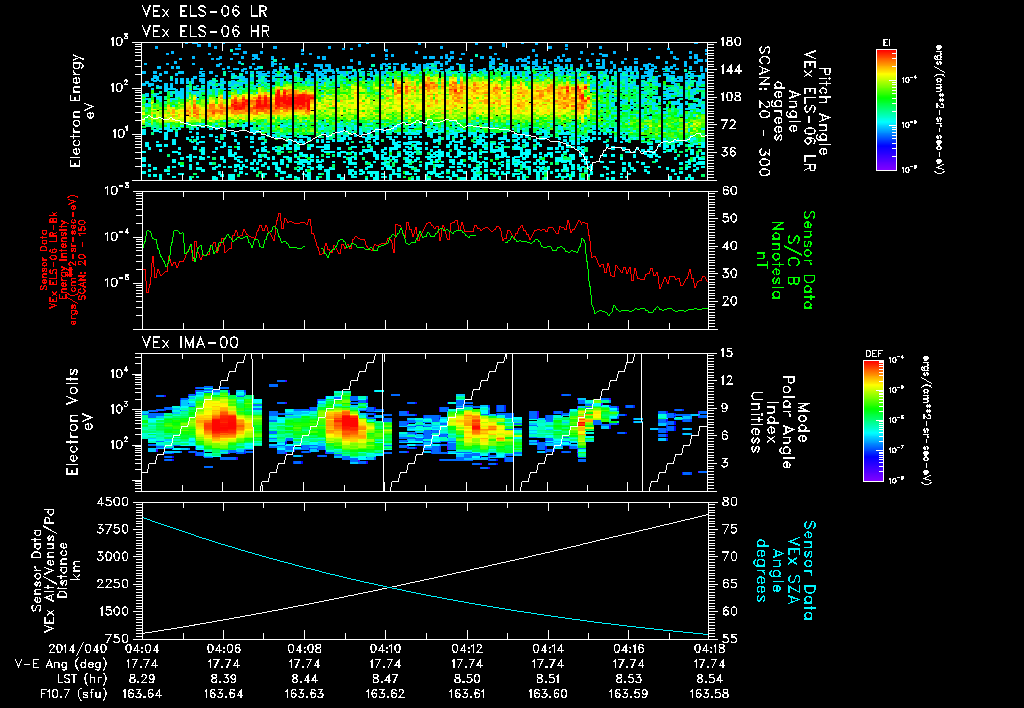Click the altitude and SZA line plot panel
Screen dimensions: 1024x708
coord(424,570)
